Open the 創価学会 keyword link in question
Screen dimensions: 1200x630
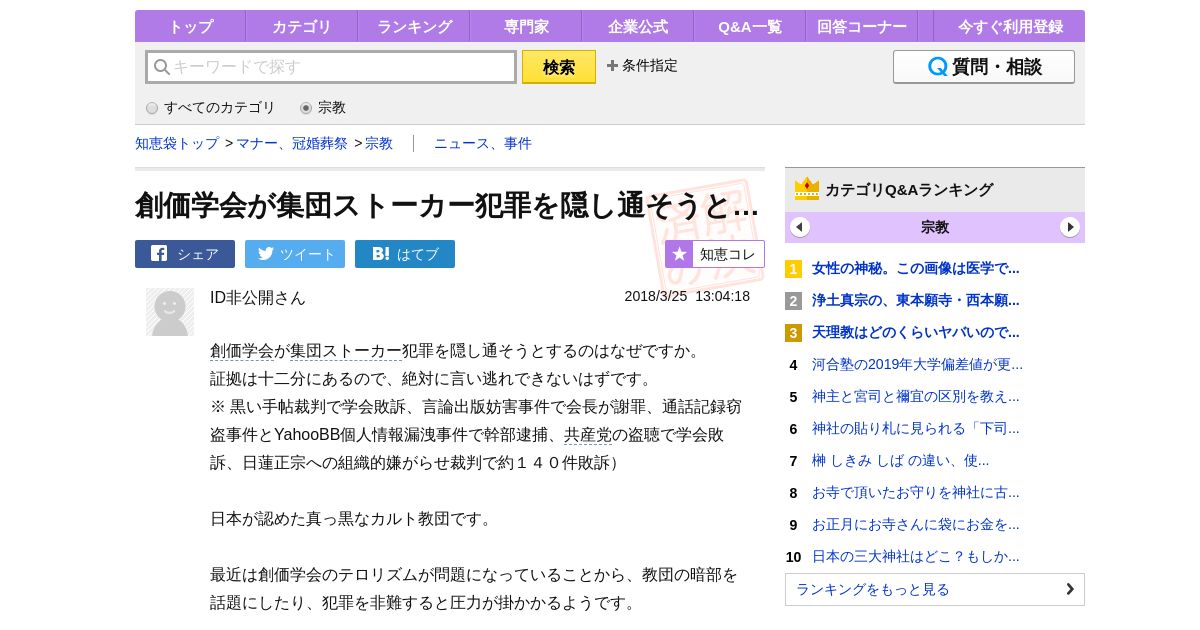(x=242, y=351)
